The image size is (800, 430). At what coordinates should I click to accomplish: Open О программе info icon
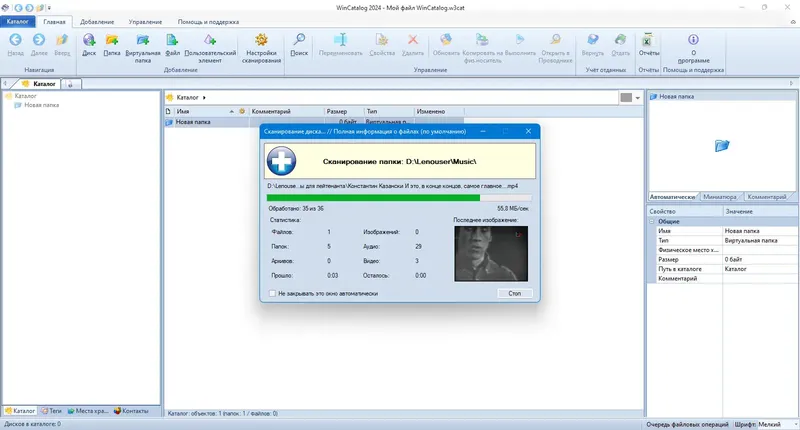click(x=693, y=40)
